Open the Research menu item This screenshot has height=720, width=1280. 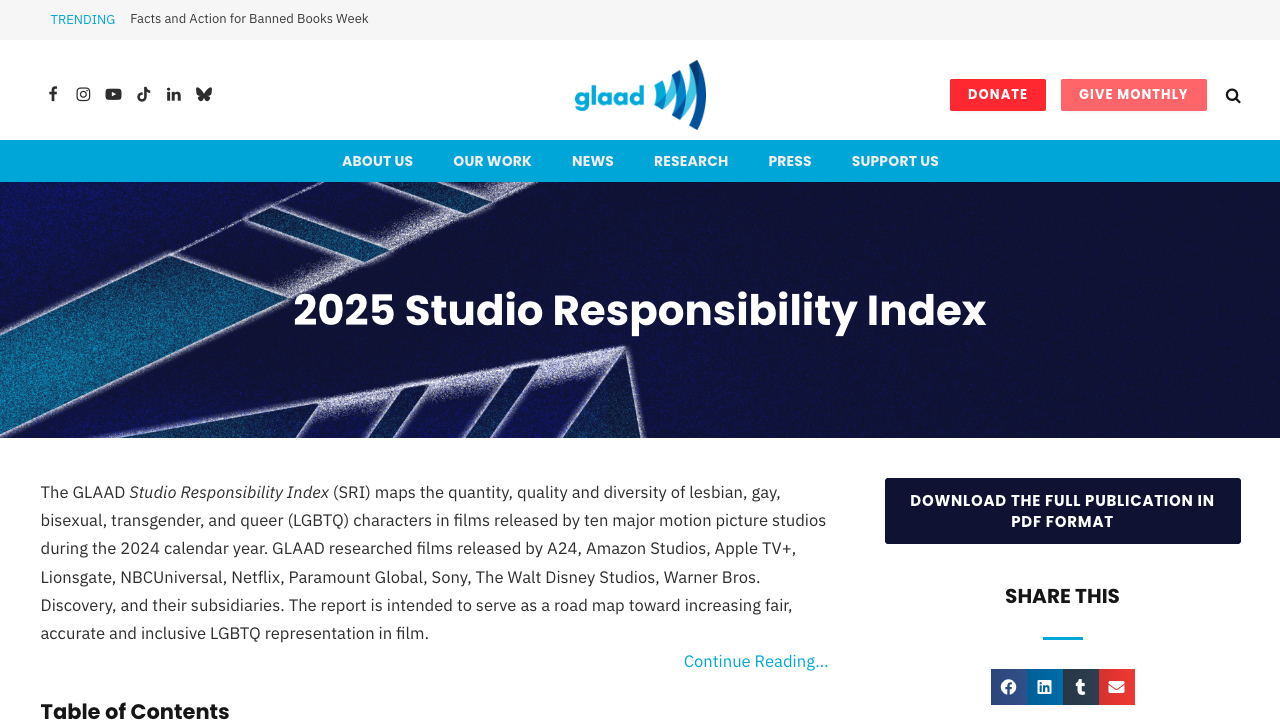(x=691, y=161)
